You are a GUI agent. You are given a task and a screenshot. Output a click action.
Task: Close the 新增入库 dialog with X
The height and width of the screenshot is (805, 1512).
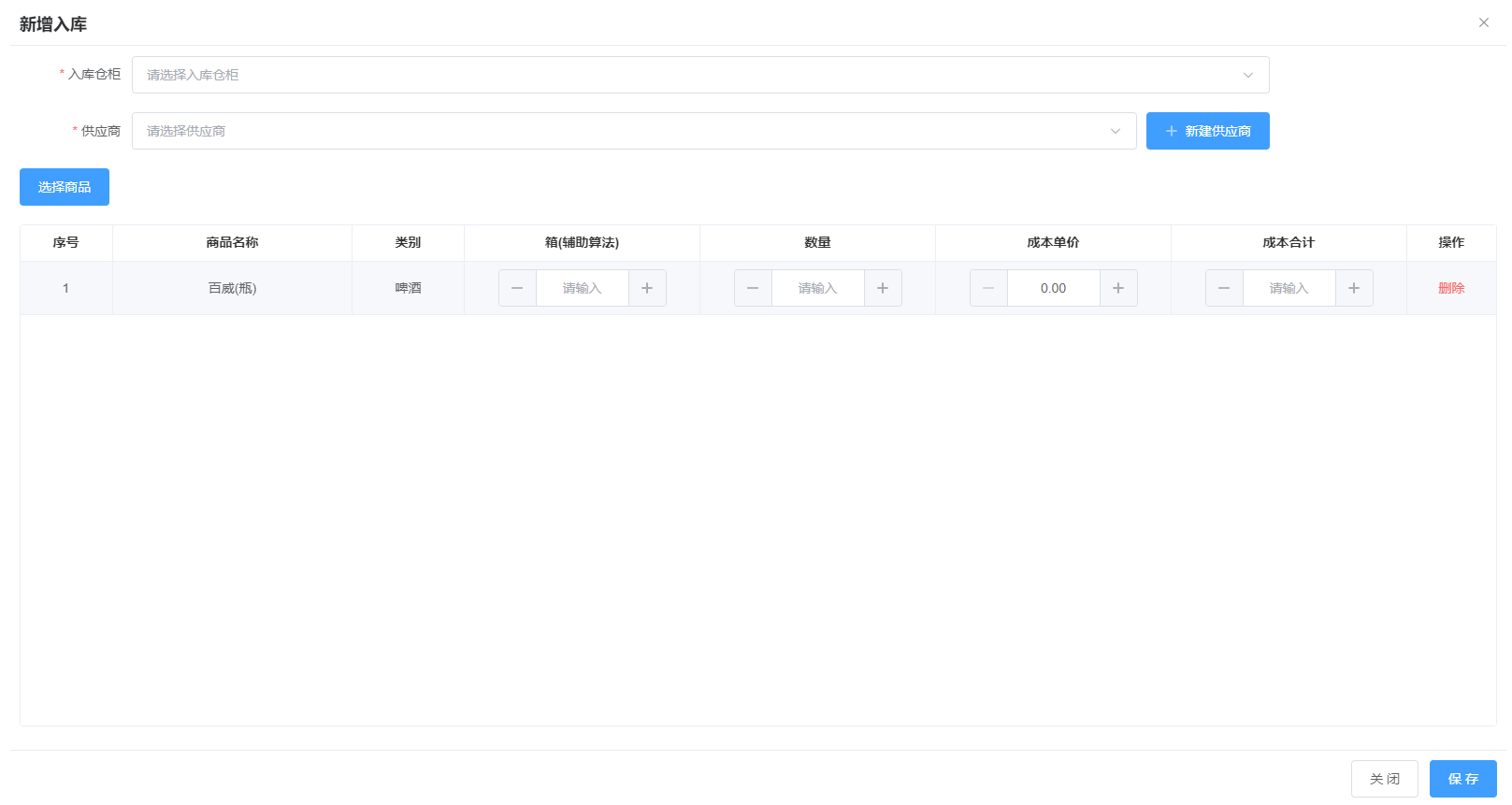[1483, 22]
